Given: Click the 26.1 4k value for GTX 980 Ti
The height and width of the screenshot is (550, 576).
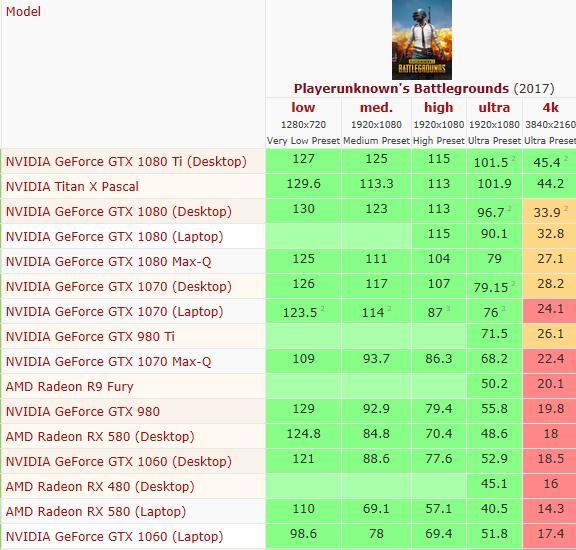Looking at the screenshot, I should coord(550,333).
